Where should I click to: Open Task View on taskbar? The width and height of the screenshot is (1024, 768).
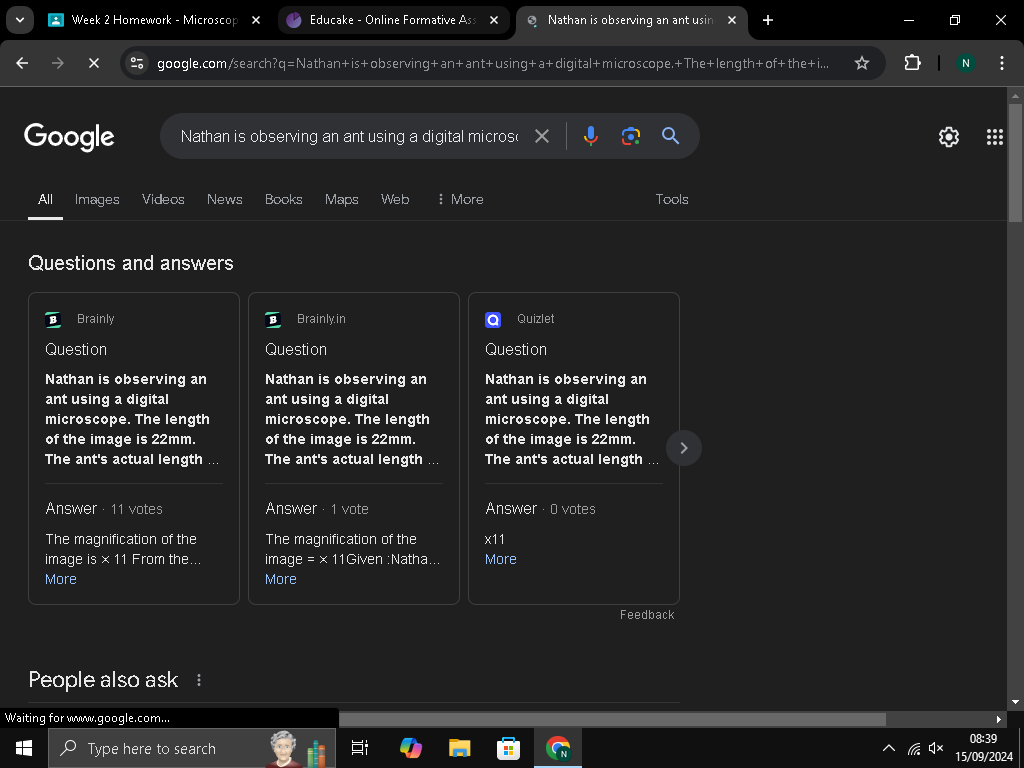point(360,748)
